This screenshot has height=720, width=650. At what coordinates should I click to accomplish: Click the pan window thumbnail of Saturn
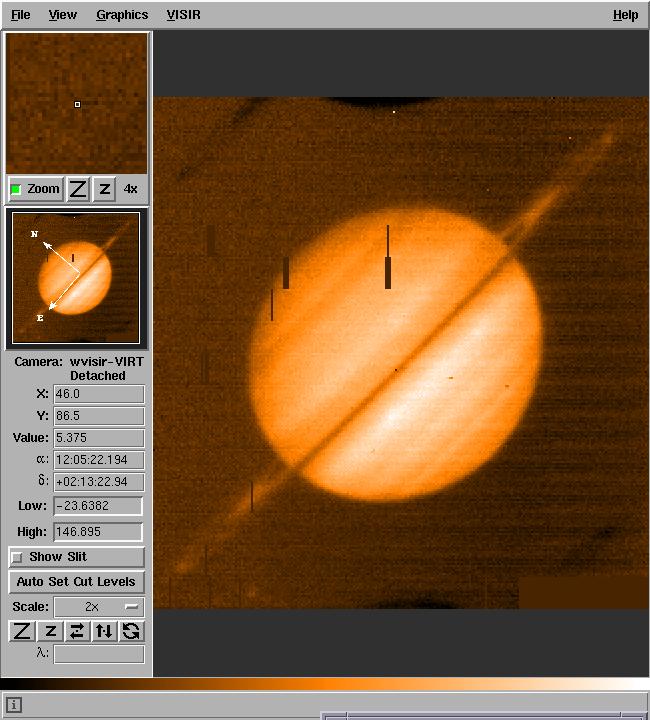pos(76,278)
